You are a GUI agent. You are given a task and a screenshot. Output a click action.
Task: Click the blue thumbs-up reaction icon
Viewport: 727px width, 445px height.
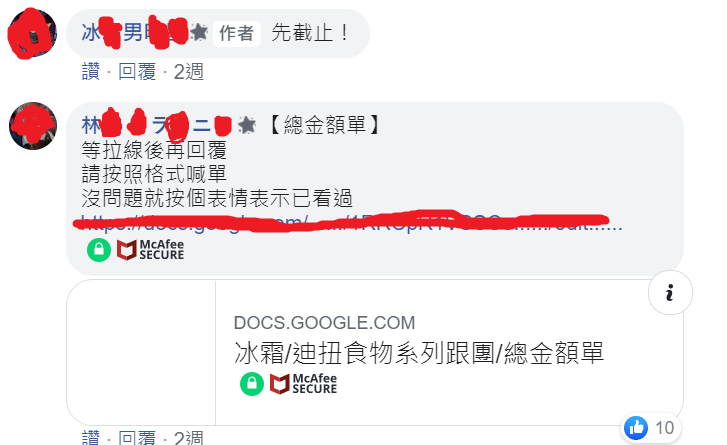636,427
